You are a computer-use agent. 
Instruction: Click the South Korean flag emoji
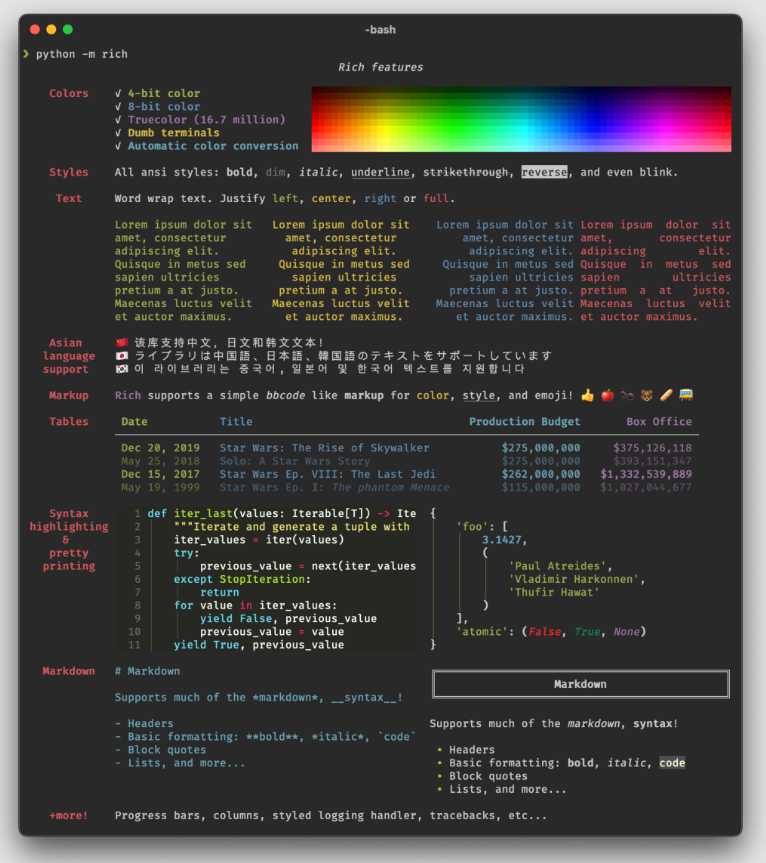[x=122, y=369]
